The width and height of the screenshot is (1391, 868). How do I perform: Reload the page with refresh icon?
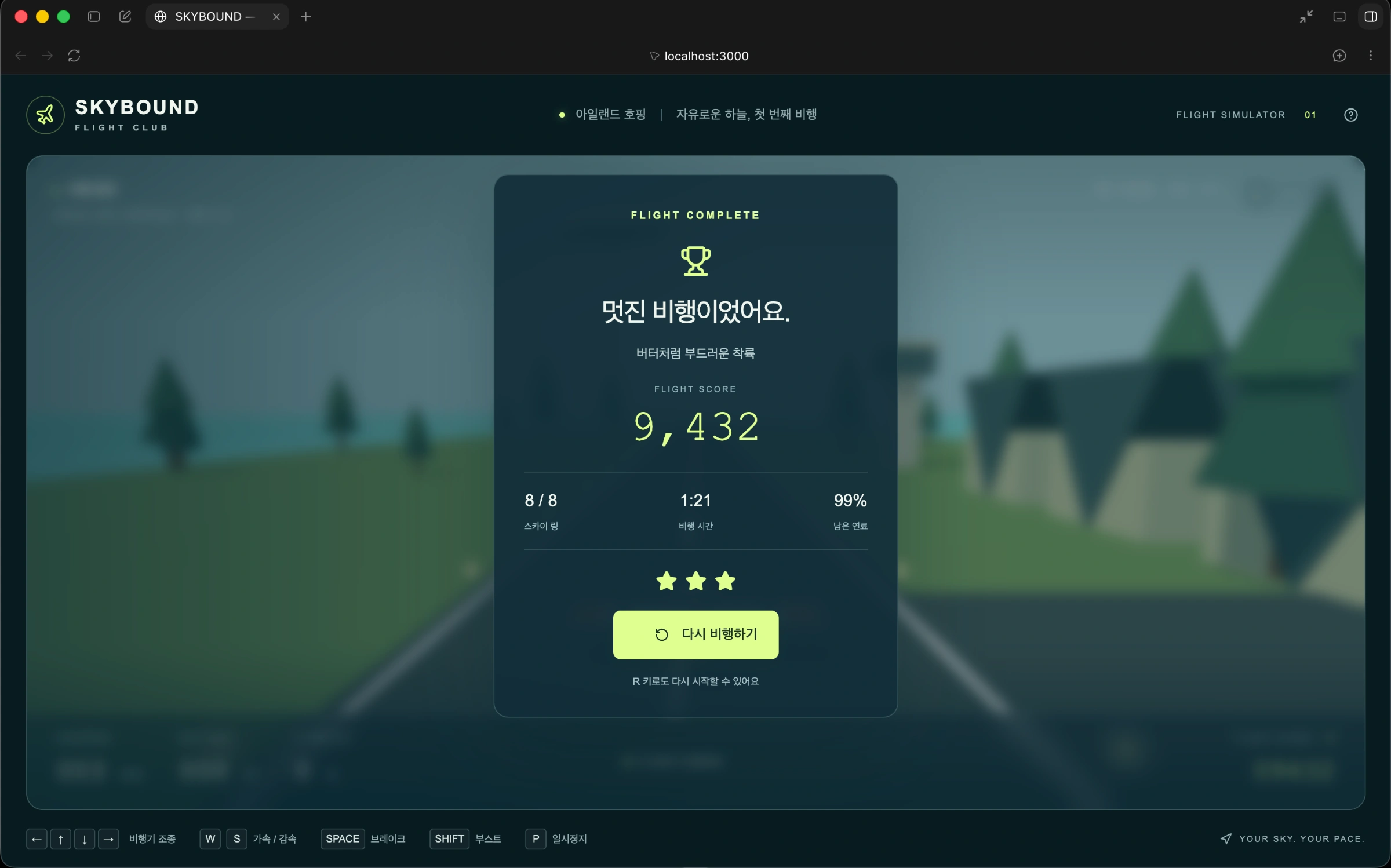74,56
